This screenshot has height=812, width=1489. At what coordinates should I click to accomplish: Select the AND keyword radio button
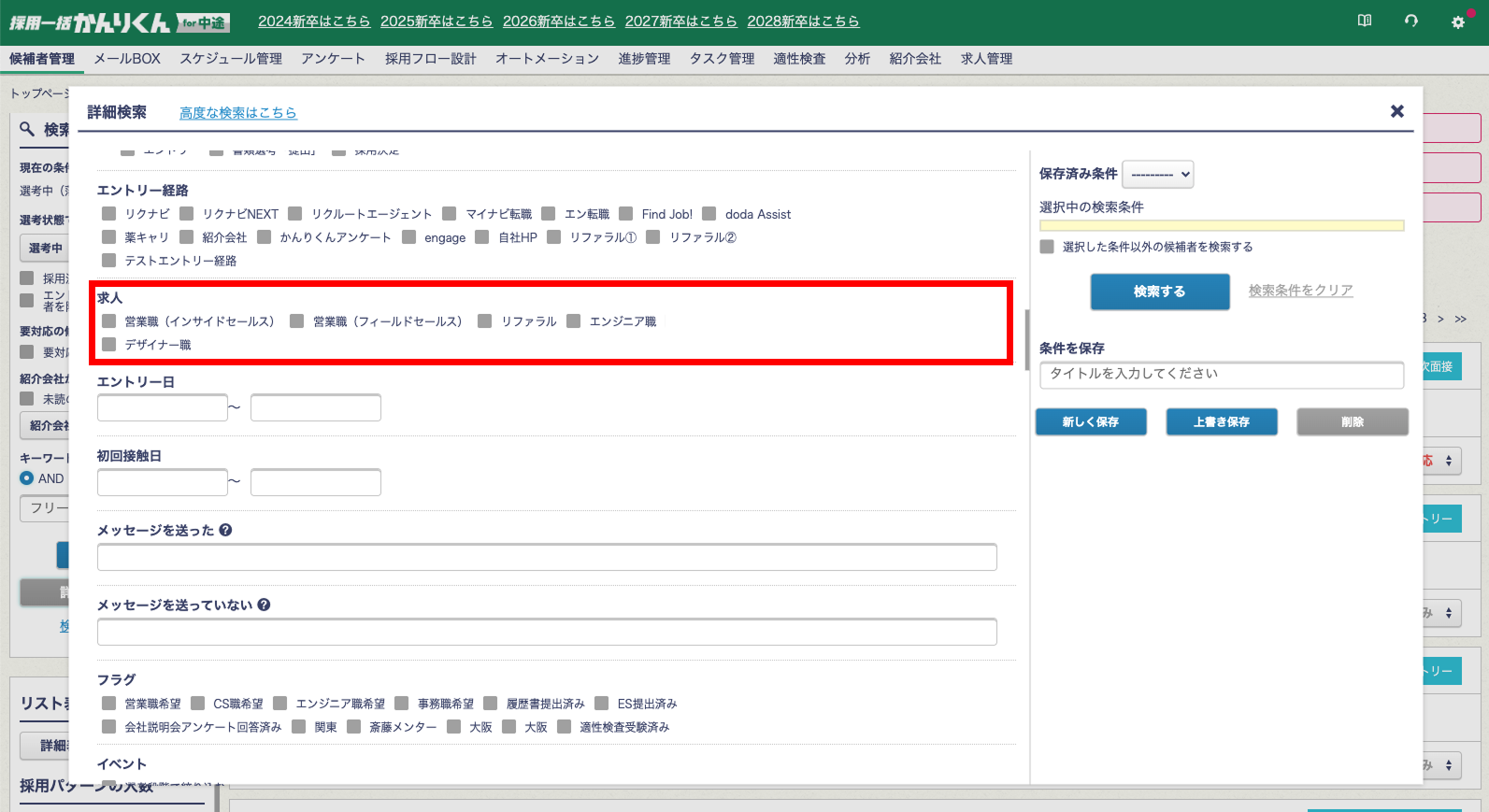(27, 478)
